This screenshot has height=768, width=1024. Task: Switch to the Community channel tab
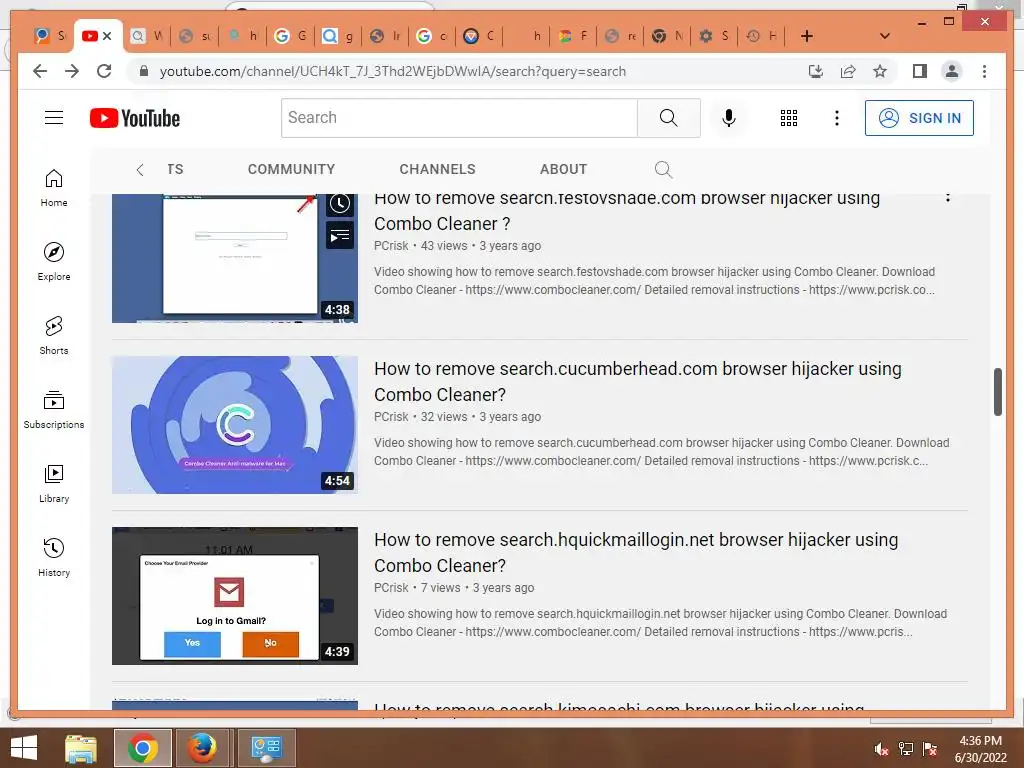[x=291, y=169]
